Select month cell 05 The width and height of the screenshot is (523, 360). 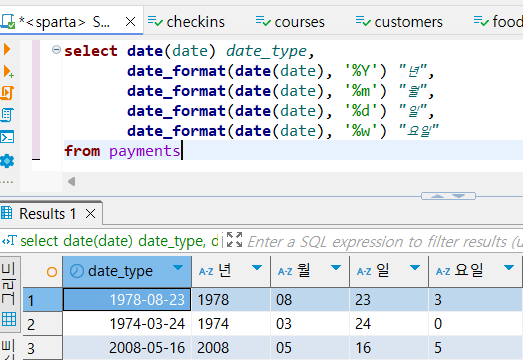pyautogui.click(x=310, y=348)
